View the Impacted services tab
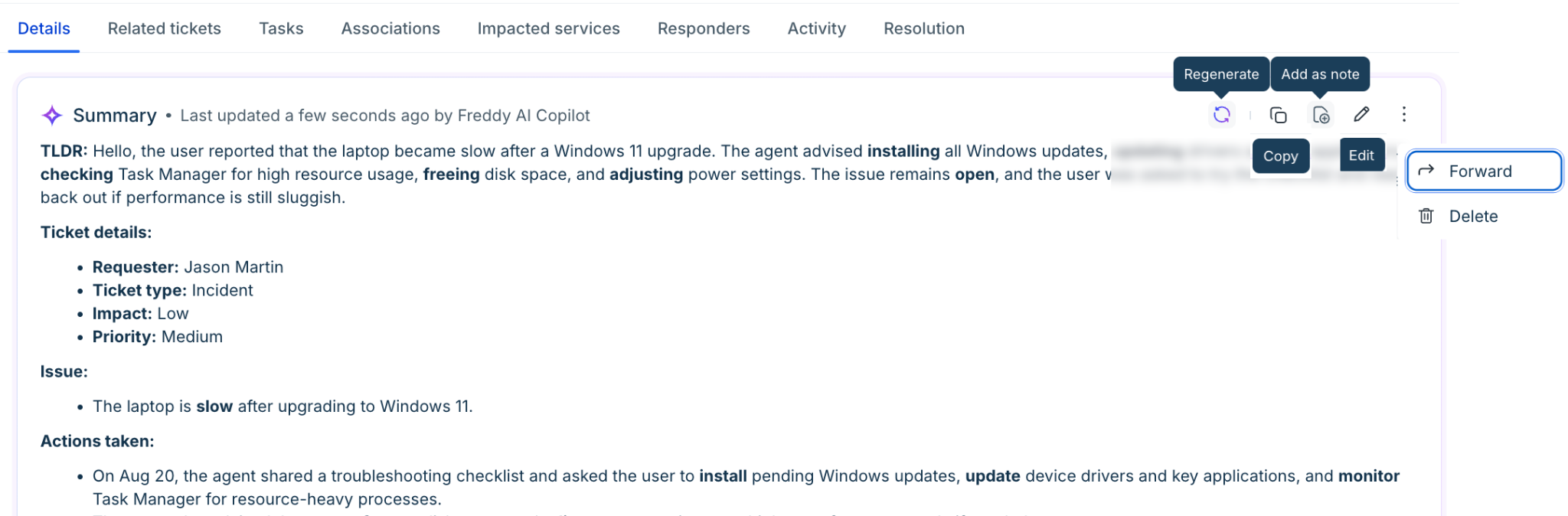The image size is (1568, 516). (548, 28)
